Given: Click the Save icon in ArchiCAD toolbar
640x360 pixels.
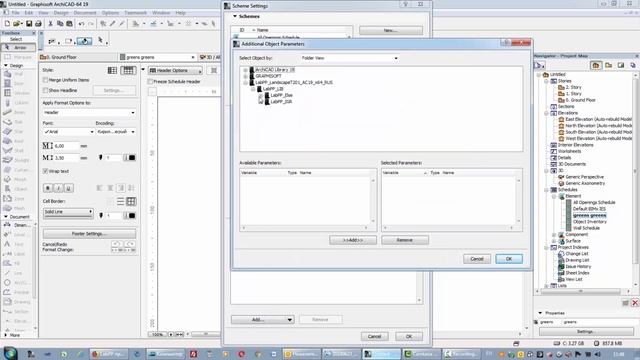Looking at the screenshot, I should (x=29, y=24).
